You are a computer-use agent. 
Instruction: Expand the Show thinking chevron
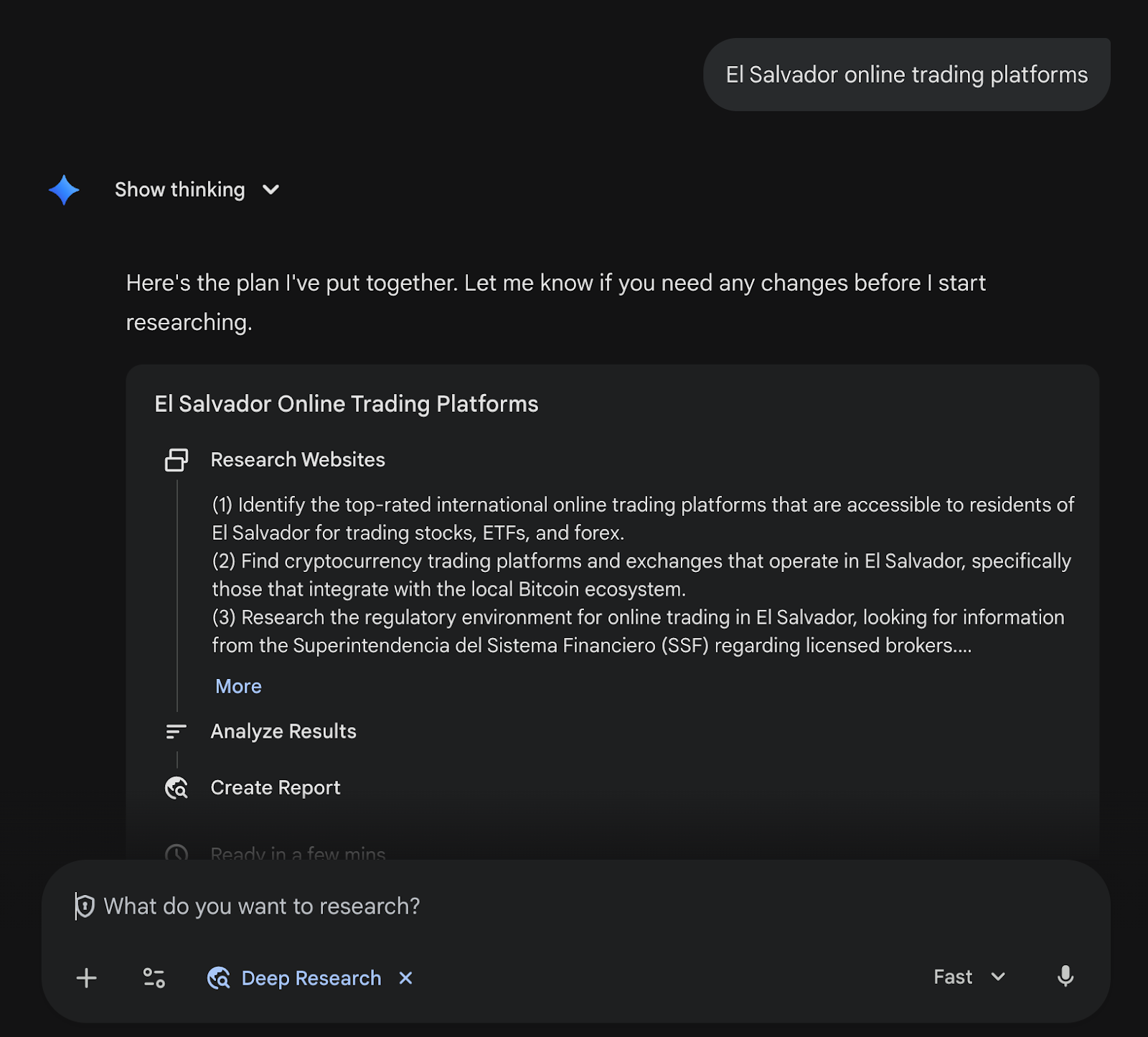pos(270,190)
